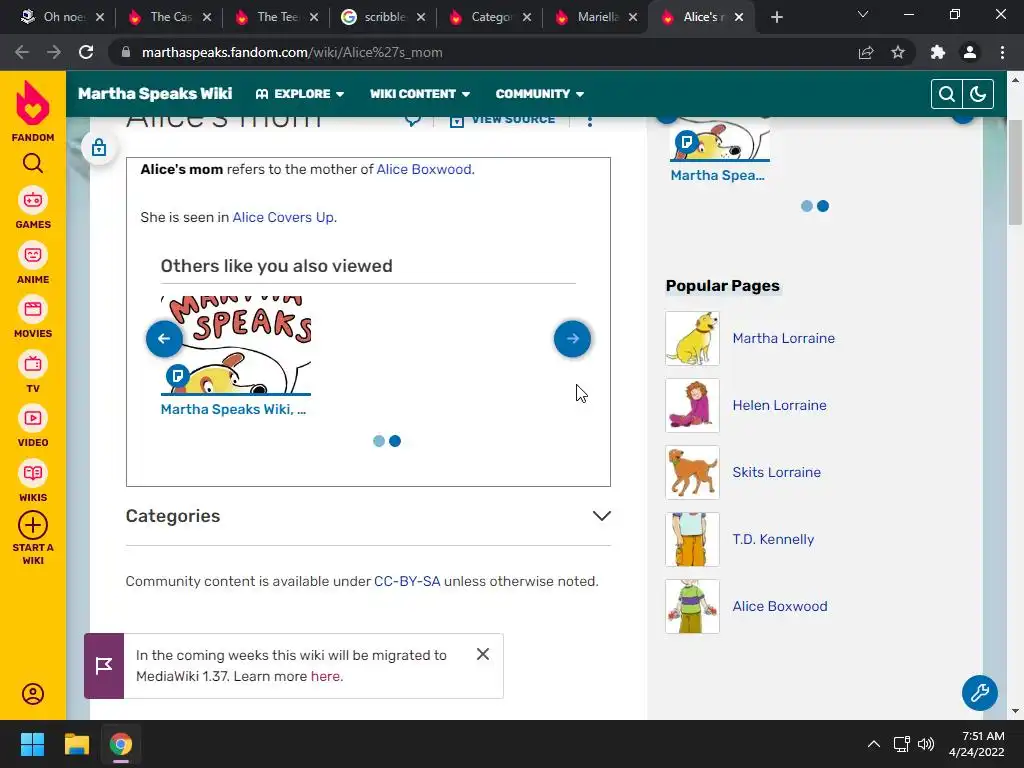The width and height of the screenshot is (1024, 768).
Task: Open Martha Lorraine popular page
Action: pos(784,338)
